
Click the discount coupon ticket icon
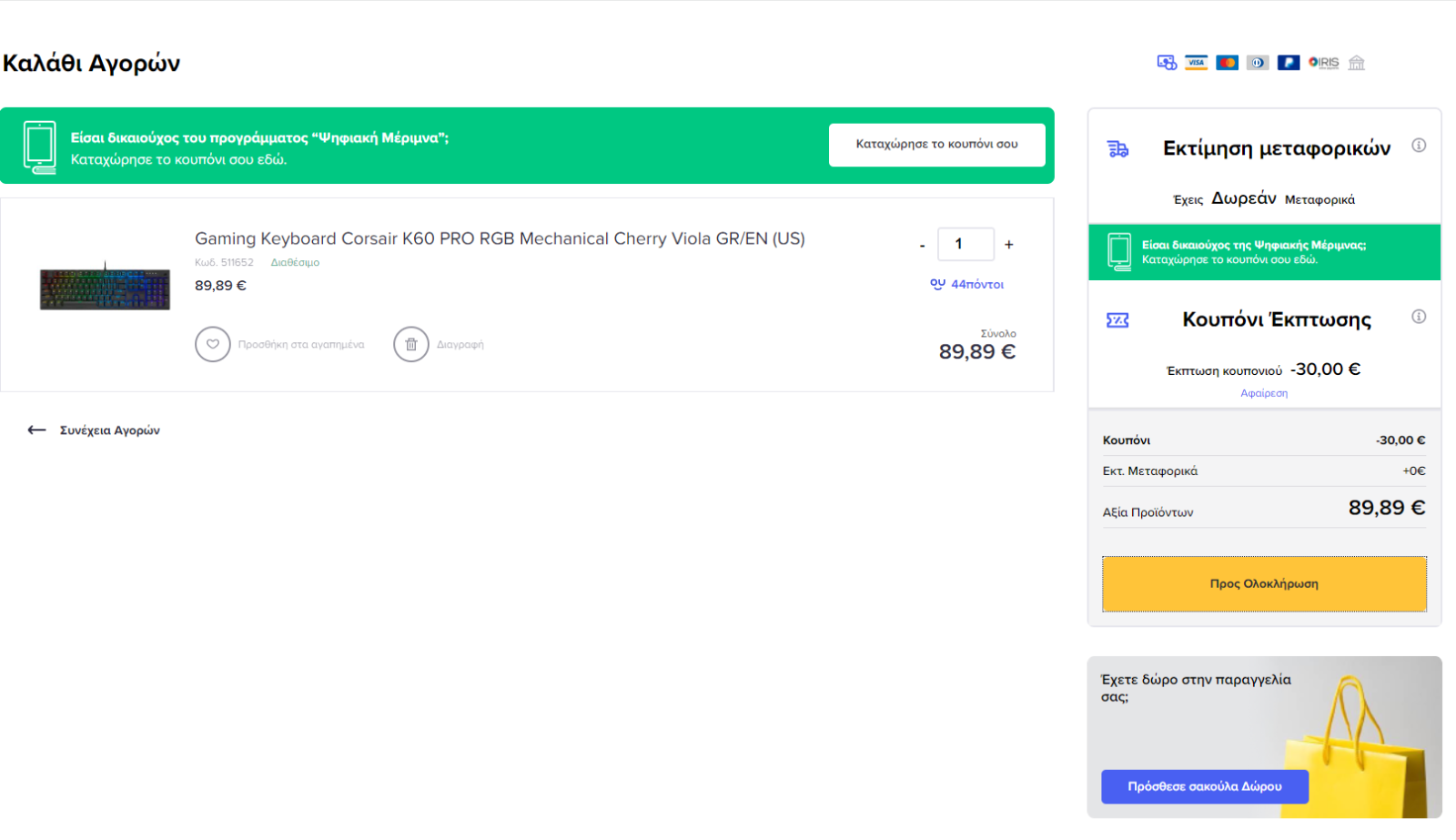coord(1117,320)
